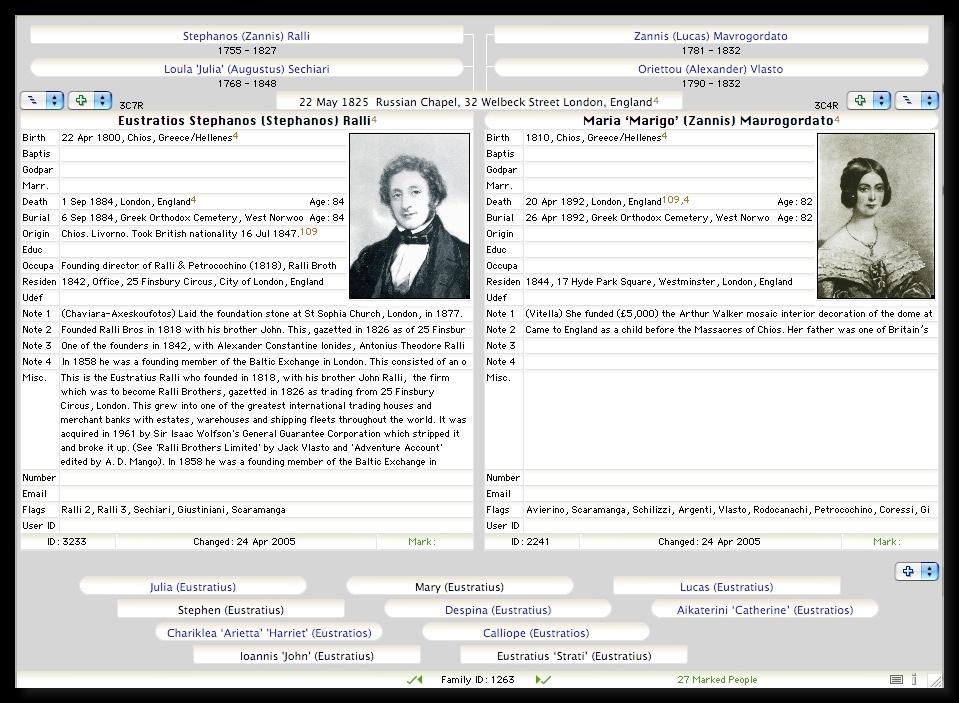Go to next marked person arrow

[543, 680]
